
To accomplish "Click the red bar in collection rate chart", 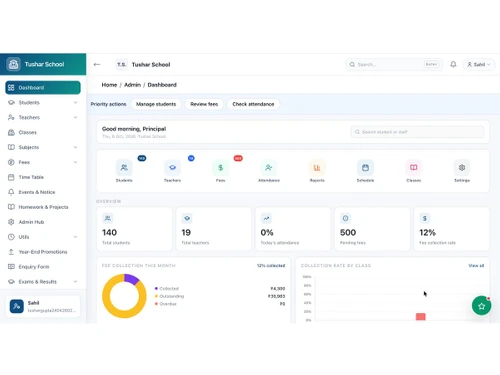I will (421, 317).
